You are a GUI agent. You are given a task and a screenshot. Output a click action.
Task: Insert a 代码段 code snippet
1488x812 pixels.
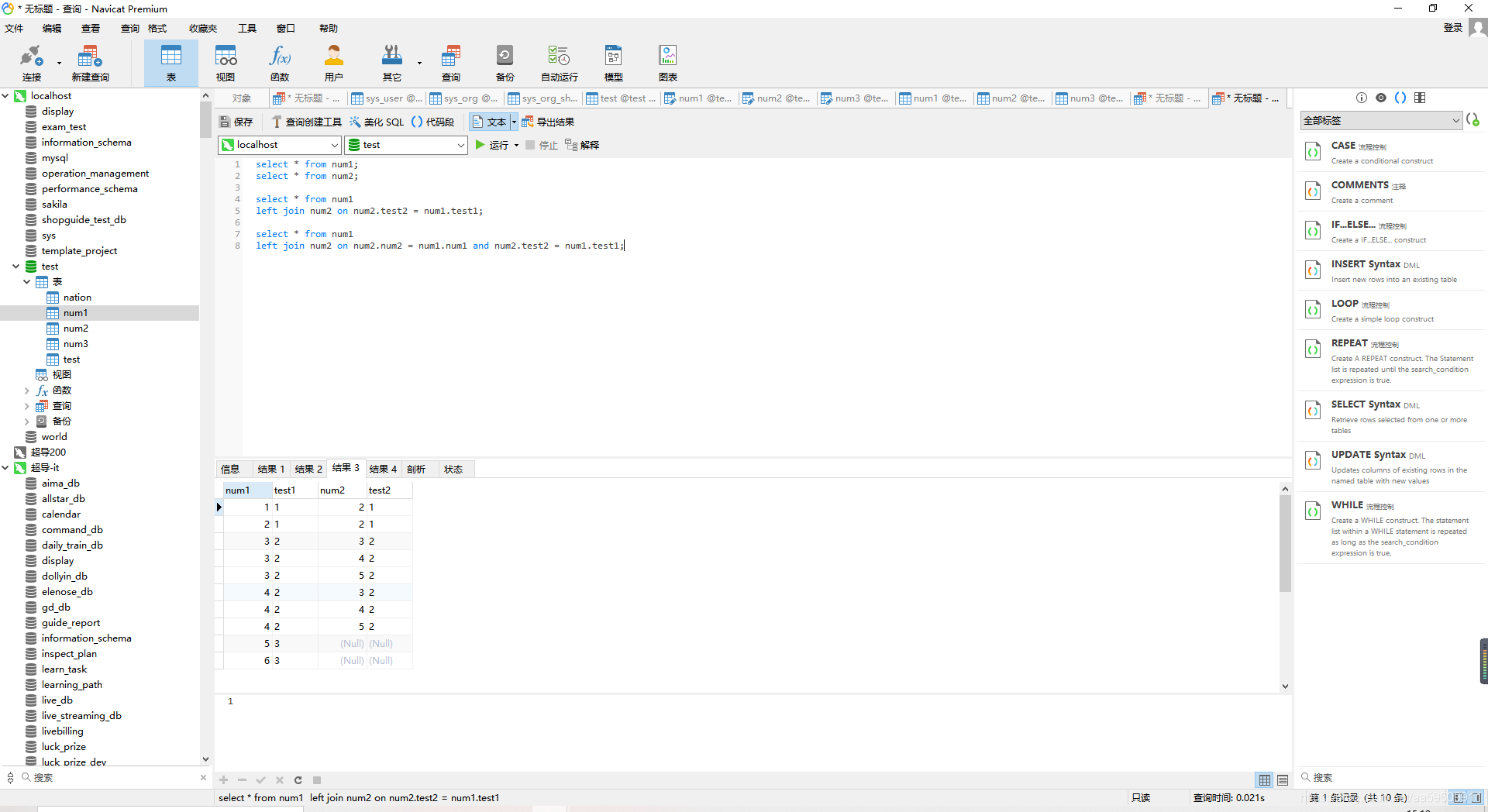(433, 122)
